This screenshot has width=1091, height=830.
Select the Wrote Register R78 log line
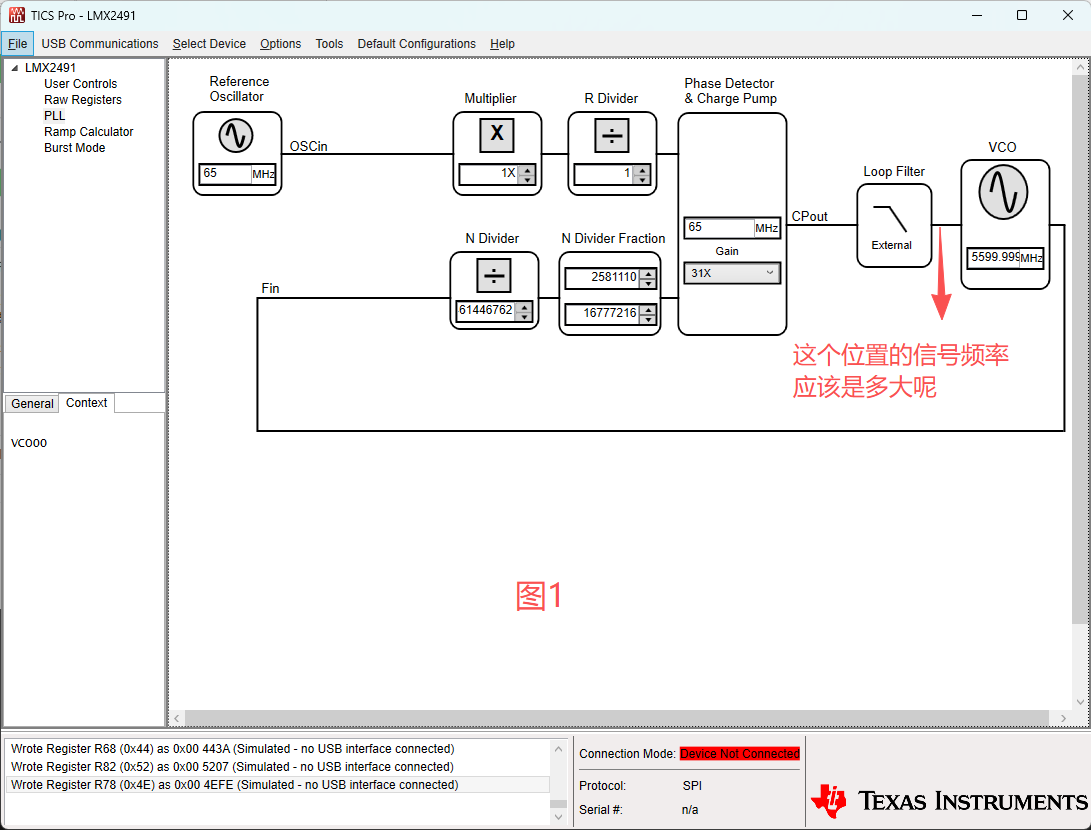(x=278, y=785)
